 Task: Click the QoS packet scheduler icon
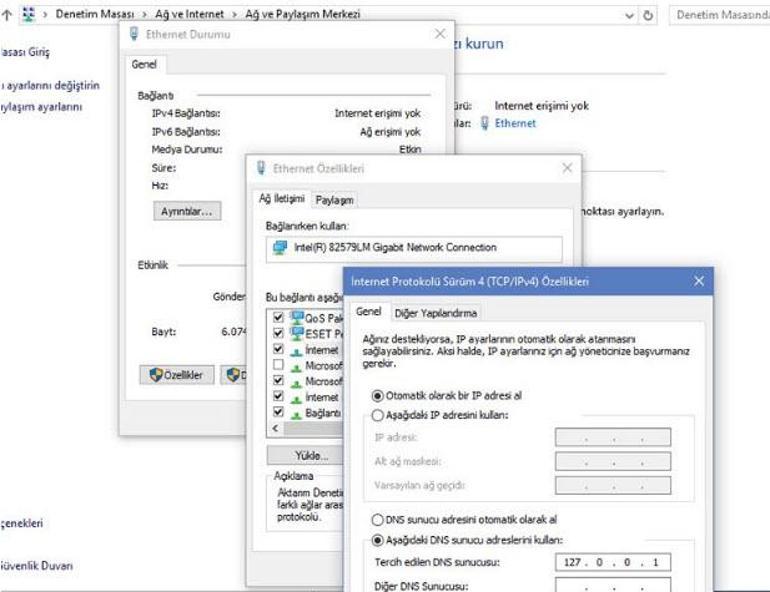coord(297,317)
